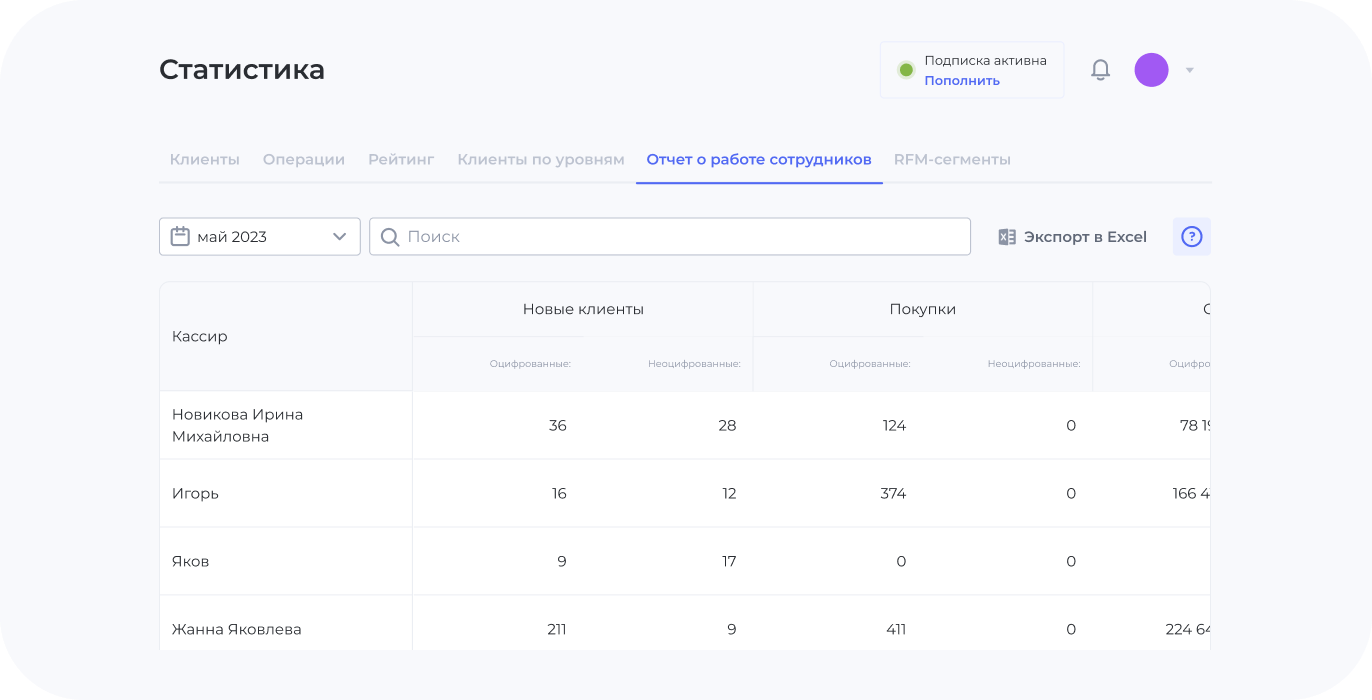Click the Кассир column header
The height and width of the screenshot is (700, 1372).
click(x=200, y=337)
